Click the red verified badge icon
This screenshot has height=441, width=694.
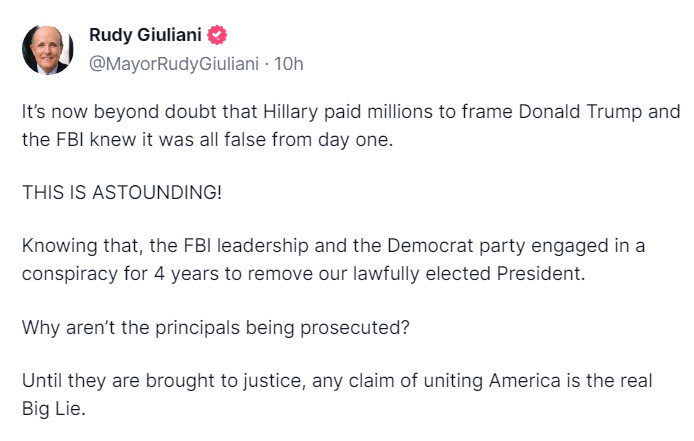[218, 37]
